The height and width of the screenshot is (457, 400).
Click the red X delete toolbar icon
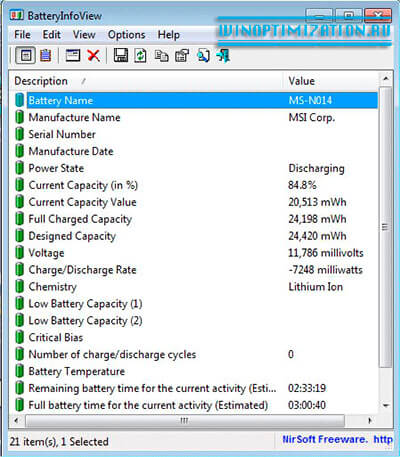94,55
